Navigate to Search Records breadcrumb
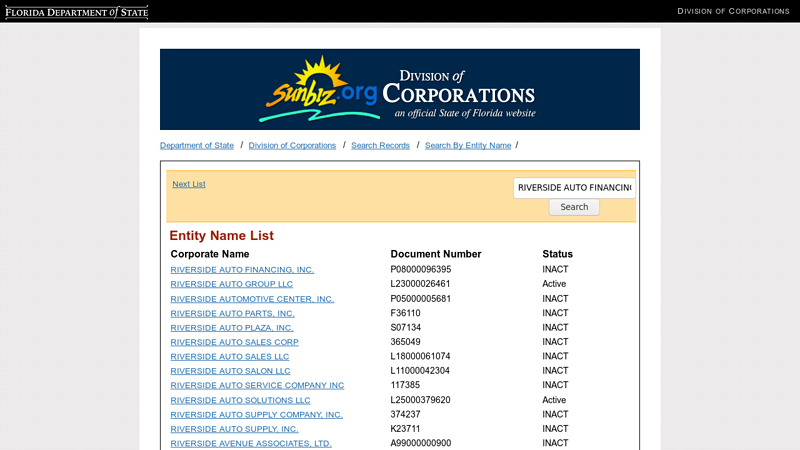Screen dimensions: 800x450 380,145
